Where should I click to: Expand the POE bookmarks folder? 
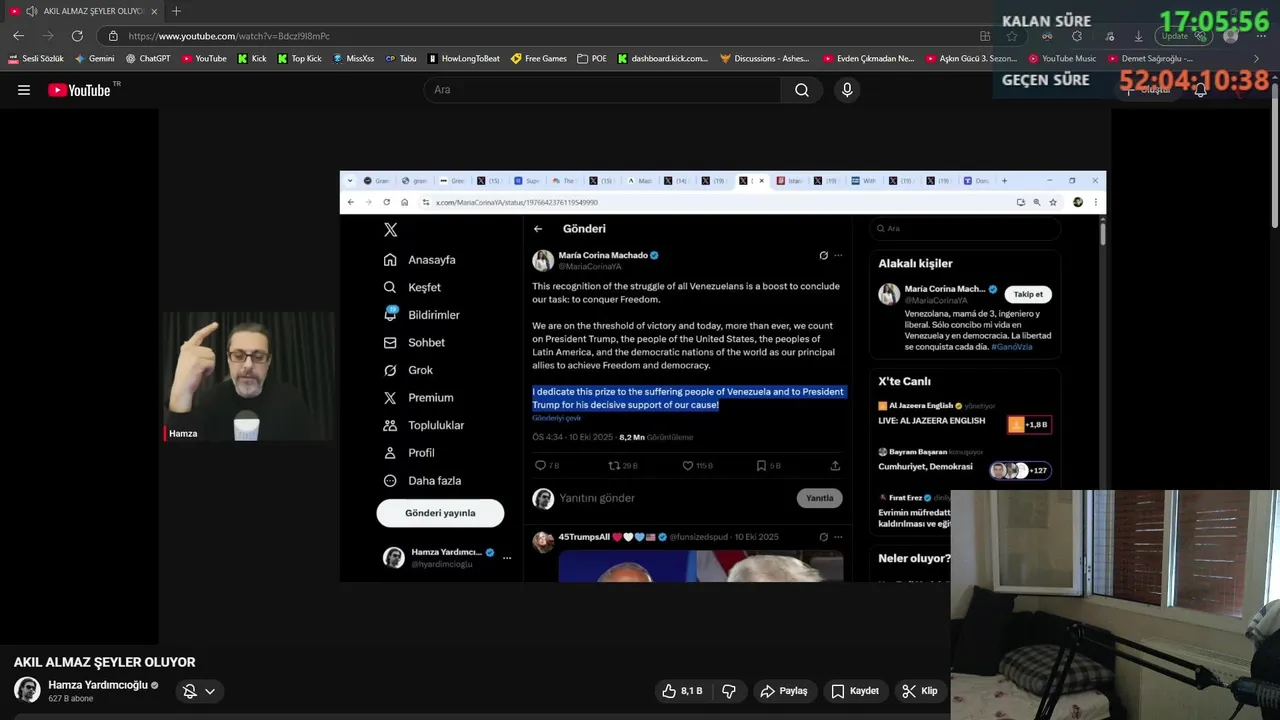(x=592, y=59)
